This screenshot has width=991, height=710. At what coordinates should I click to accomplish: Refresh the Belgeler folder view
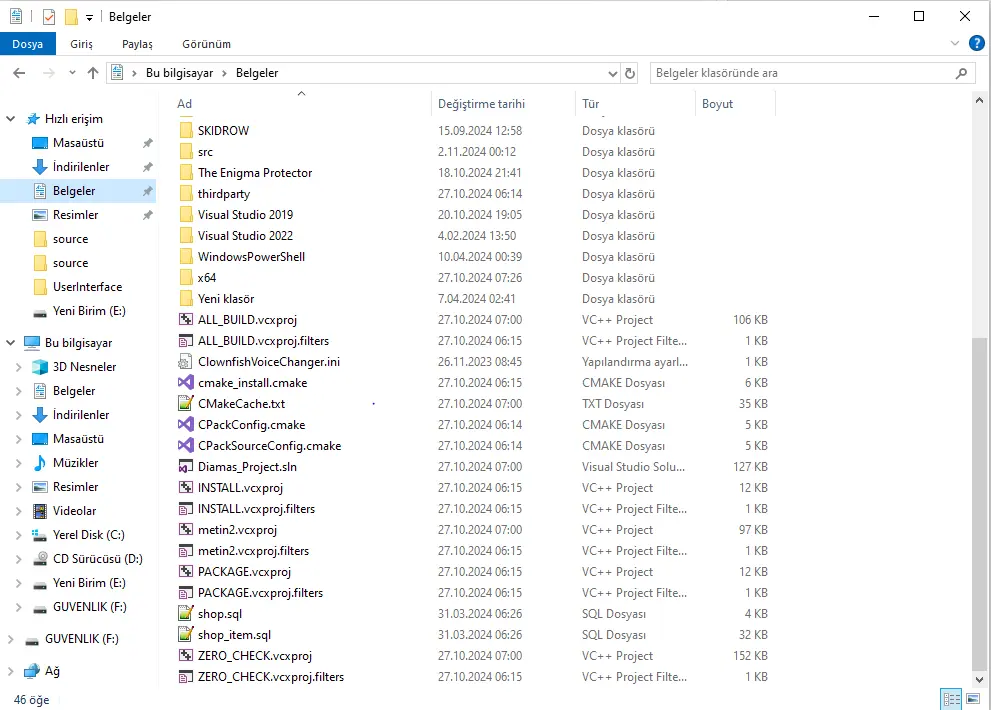(x=629, y=73)
